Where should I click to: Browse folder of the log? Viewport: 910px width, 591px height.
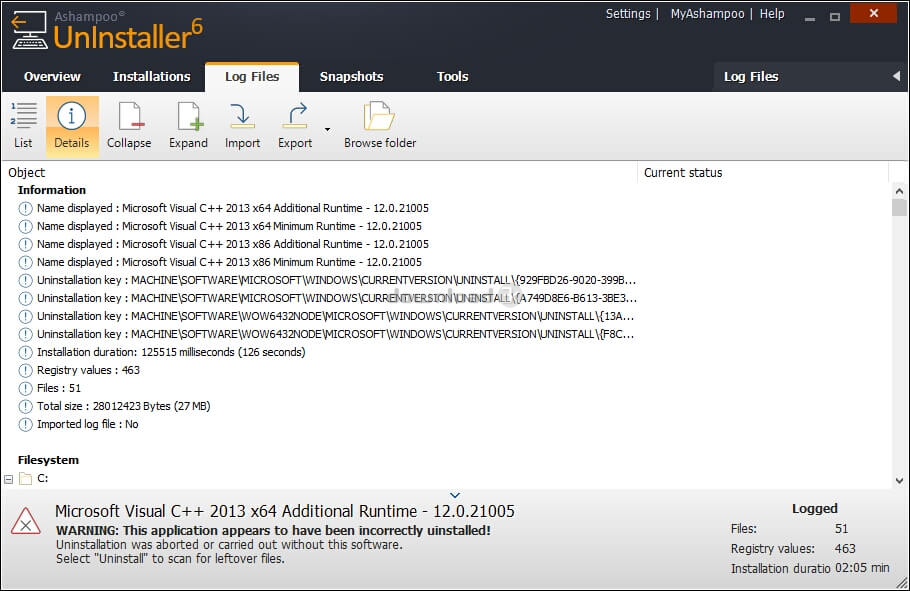pyautogui.click(x=380, y=125)
